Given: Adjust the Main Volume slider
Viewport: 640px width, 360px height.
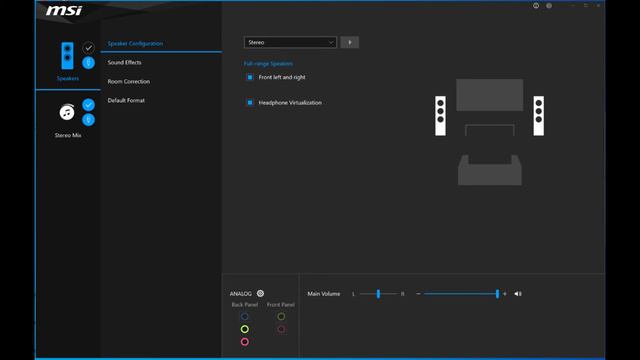Looking at the screenshot, I should (x=461, y=293).
